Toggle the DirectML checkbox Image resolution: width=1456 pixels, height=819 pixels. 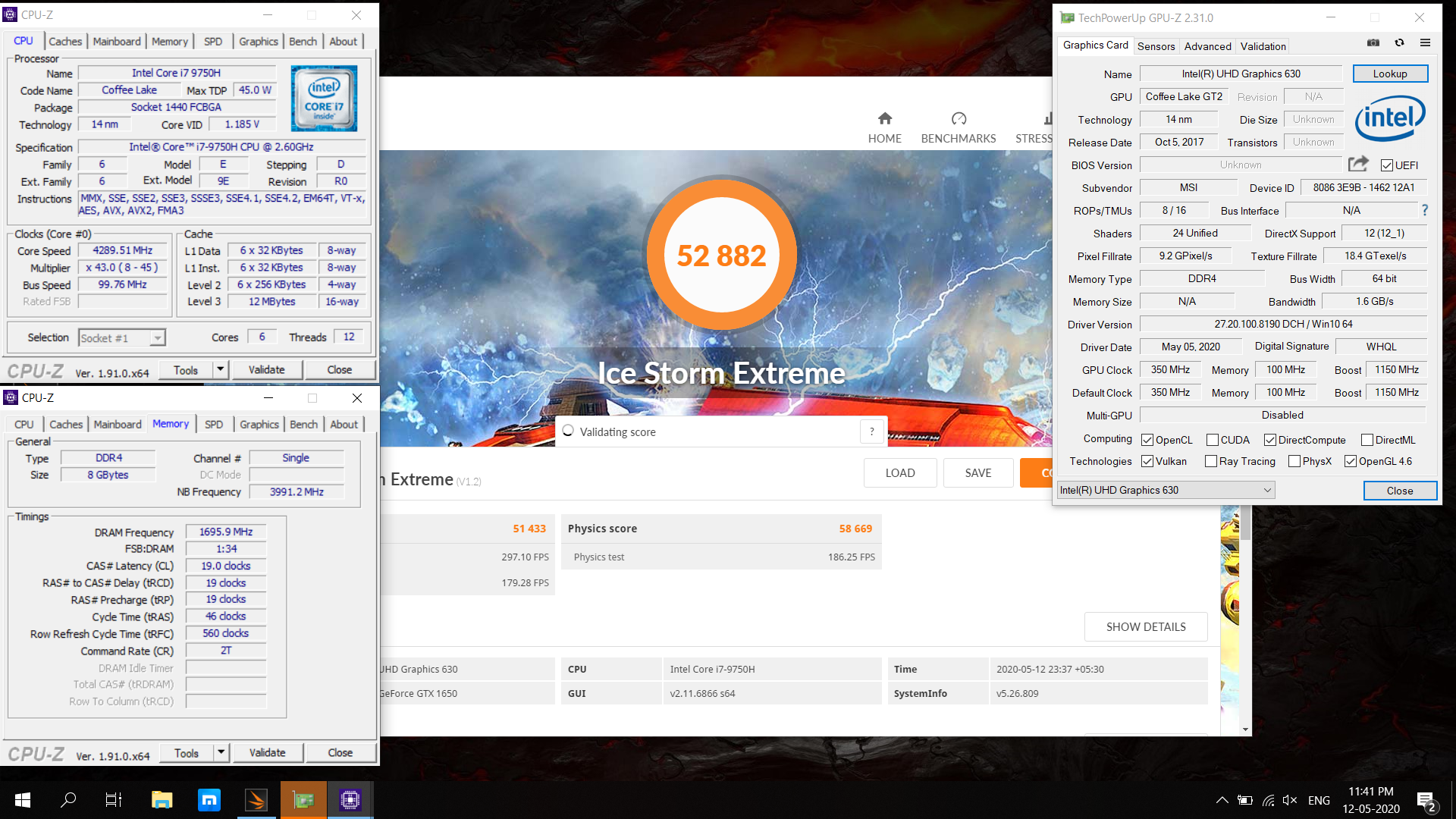1367,440
